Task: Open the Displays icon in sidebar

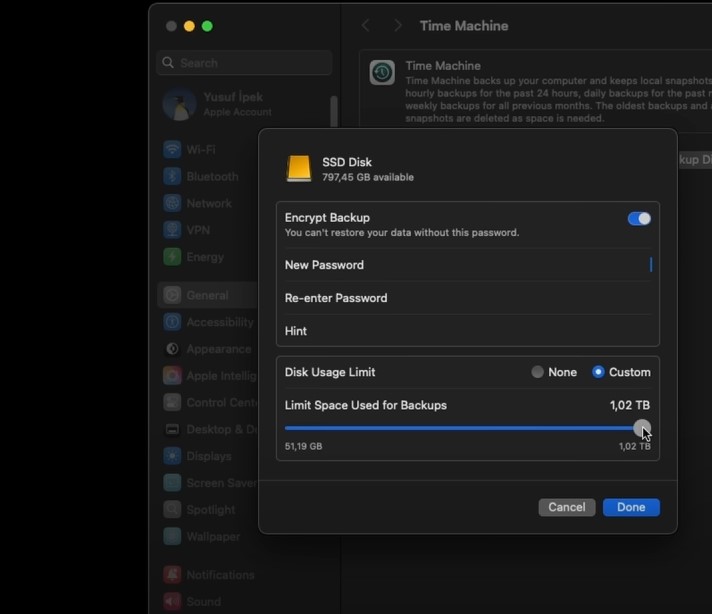Action: pos(172,456)
